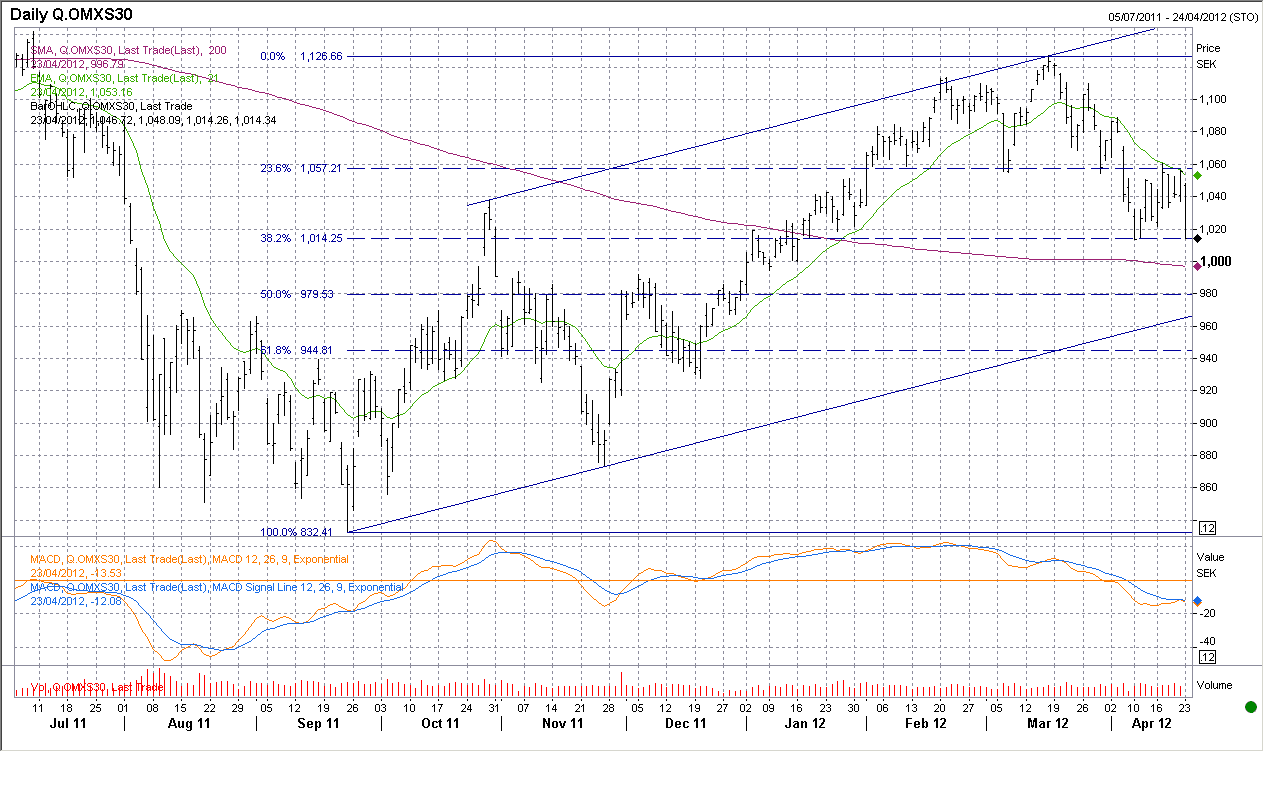The width and height of the screenshot is (1267, 798).
Task: Click the Jan 12 month label on time axis
Action: point(804,723)
